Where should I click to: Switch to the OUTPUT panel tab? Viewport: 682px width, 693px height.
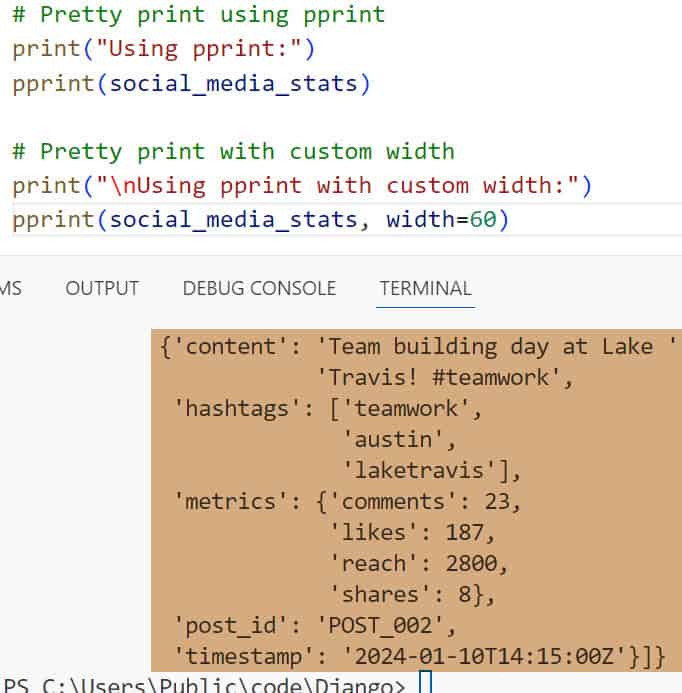tap(101, 288)
